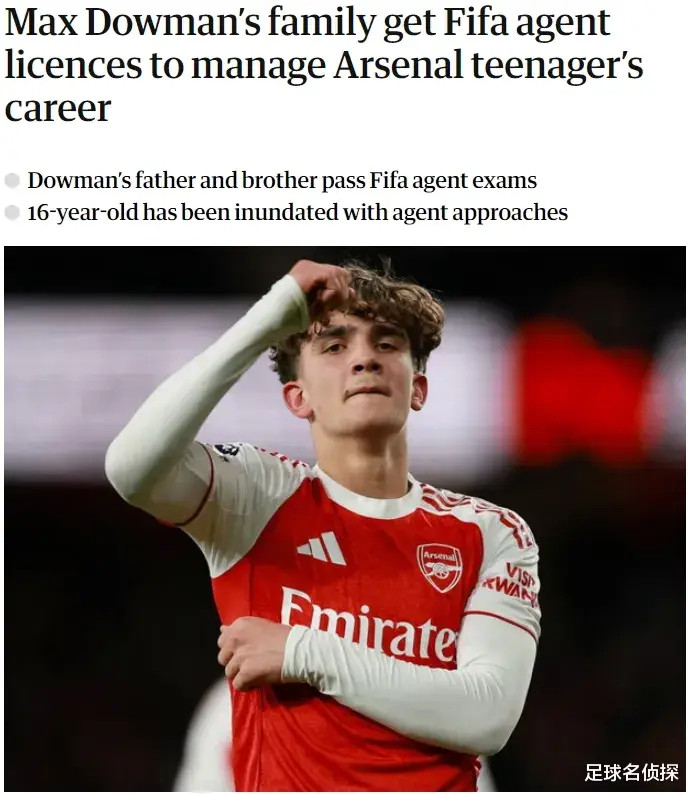Click the grey bullet beside 16-year-old line
This screenshot has height=794, width=689.
click(x=12, y=213)
